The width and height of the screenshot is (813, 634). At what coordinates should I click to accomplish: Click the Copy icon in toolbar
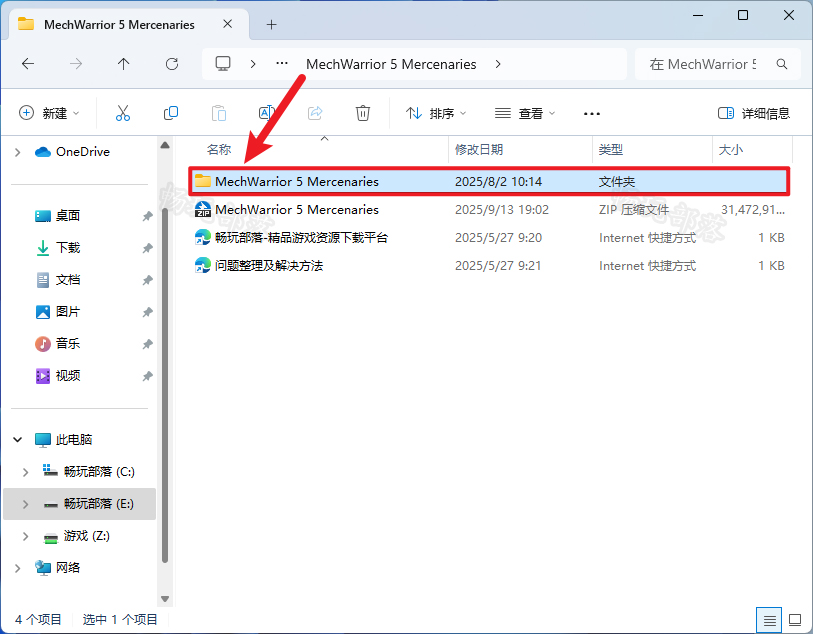171,113
